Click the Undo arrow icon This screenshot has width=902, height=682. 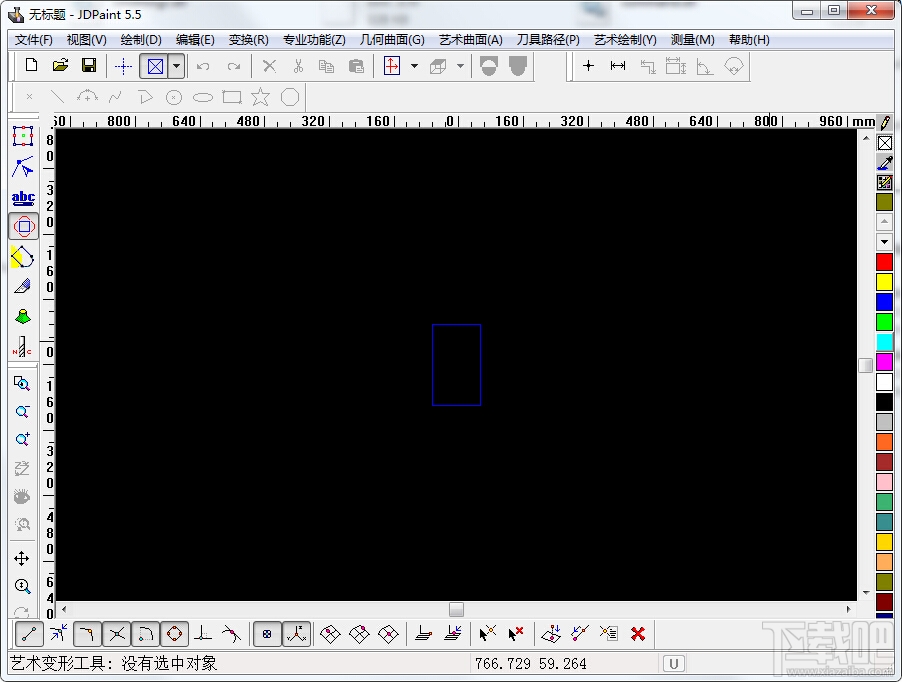pos(203,66)
